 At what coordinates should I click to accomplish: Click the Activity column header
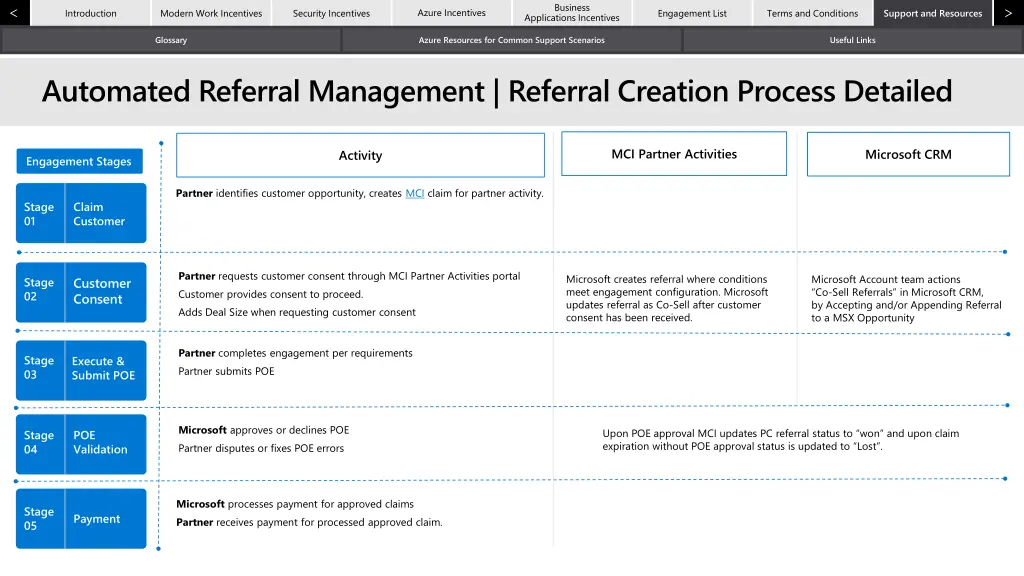(360, 155)
